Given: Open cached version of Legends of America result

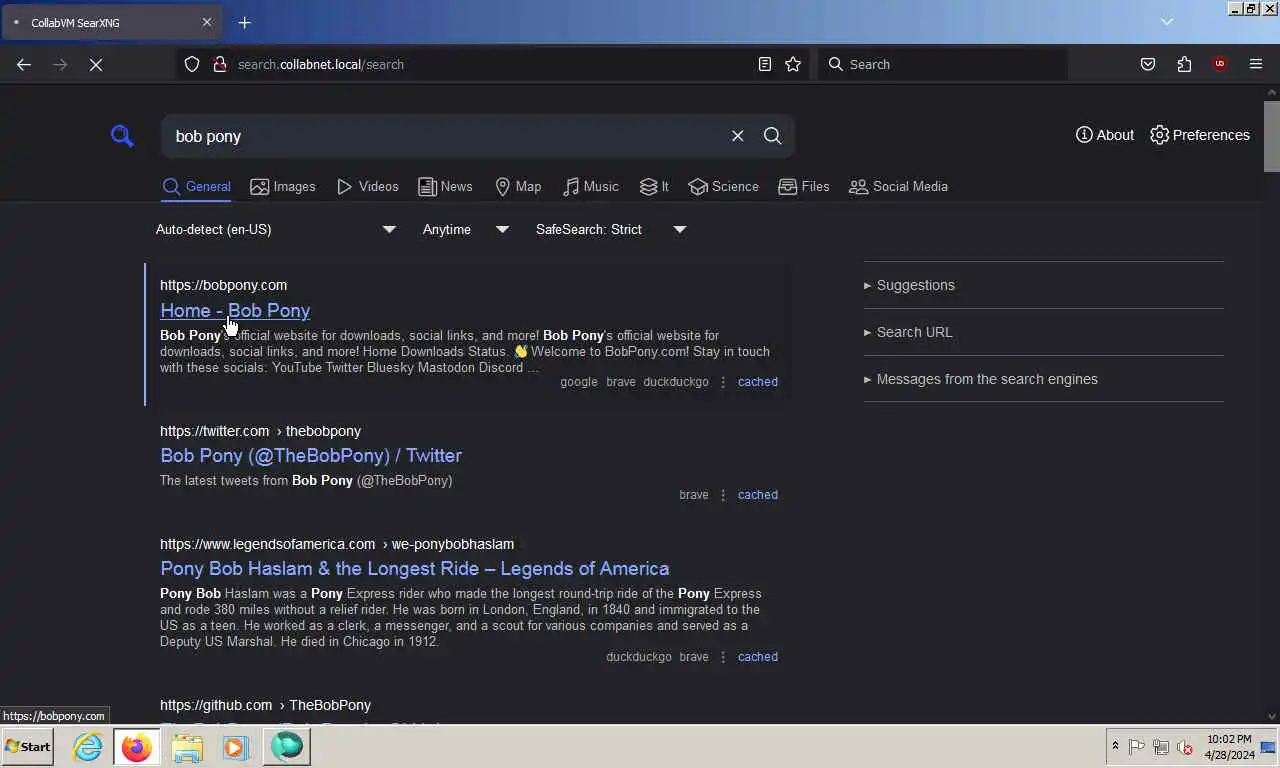Looking at the screenshot, I should 758,657.
